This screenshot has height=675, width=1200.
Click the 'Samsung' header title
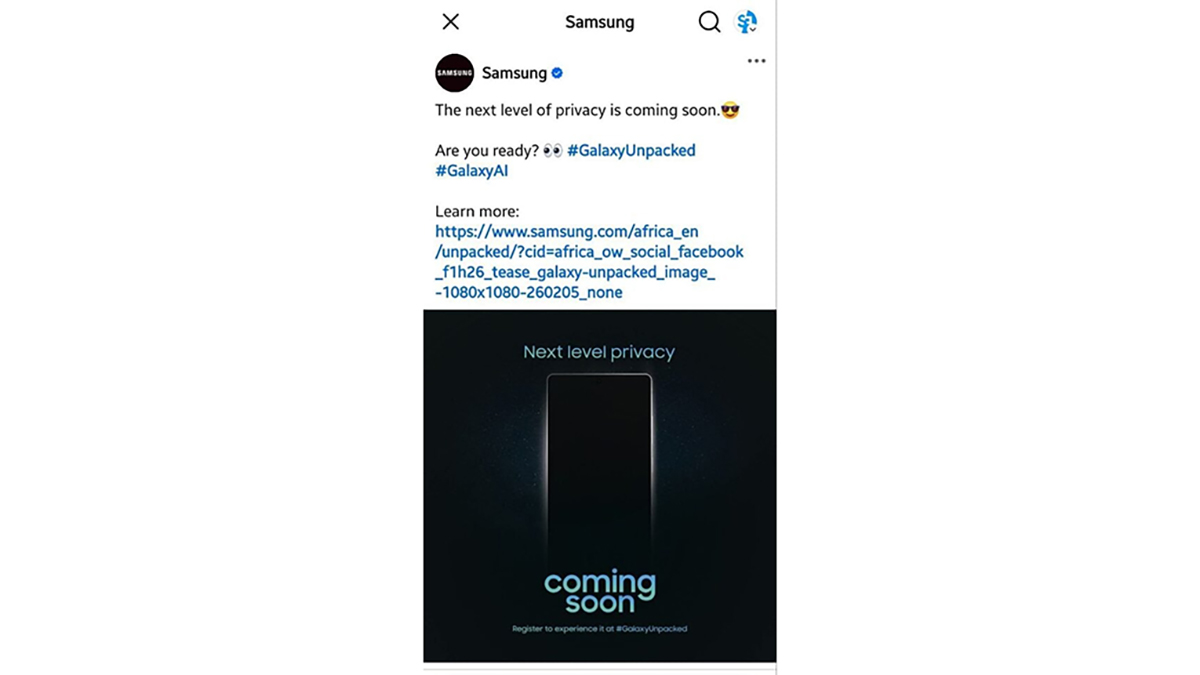click(x=599, y=22)
